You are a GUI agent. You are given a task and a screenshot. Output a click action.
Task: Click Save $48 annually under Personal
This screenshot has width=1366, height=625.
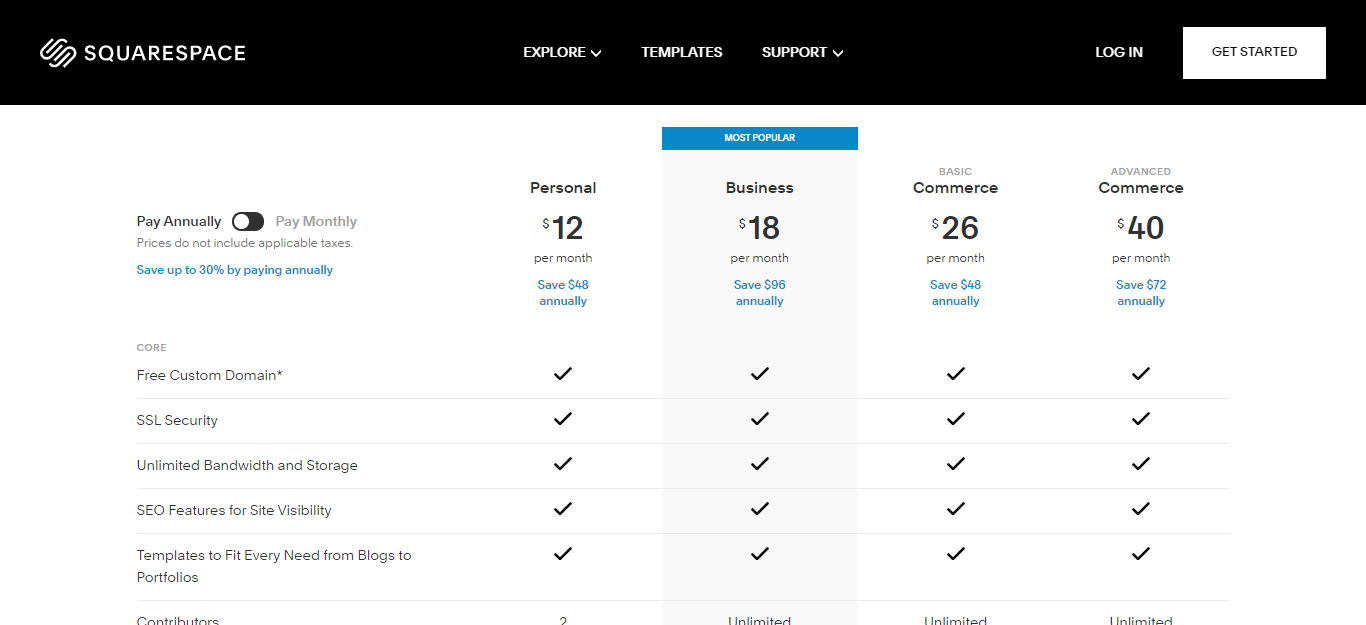(x=563, y=293)
